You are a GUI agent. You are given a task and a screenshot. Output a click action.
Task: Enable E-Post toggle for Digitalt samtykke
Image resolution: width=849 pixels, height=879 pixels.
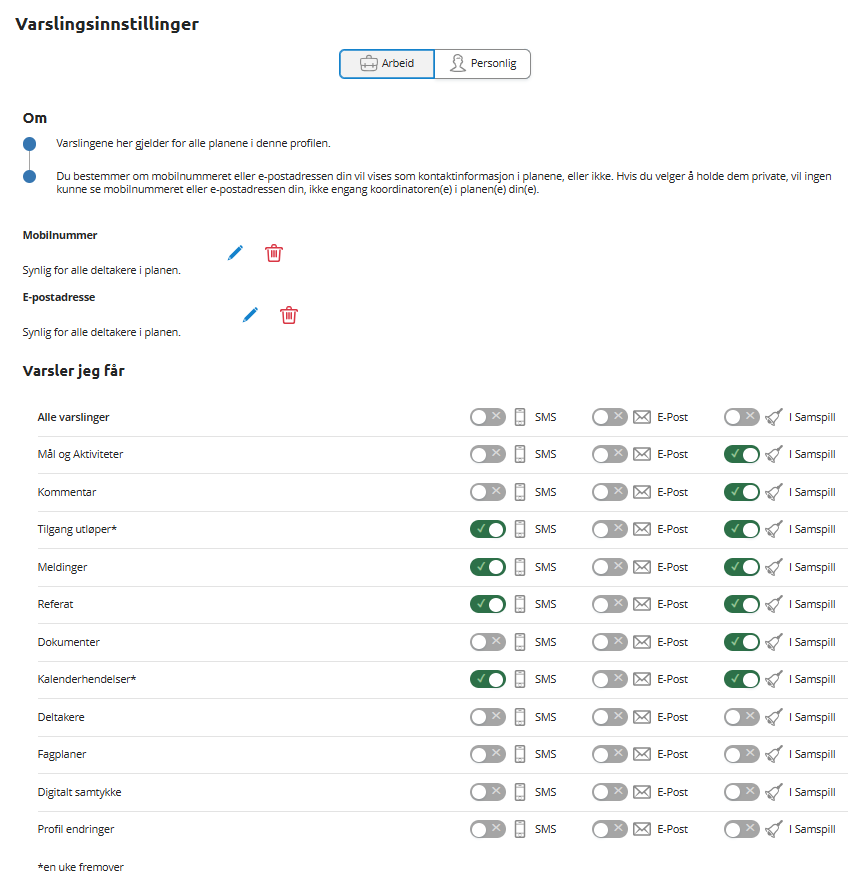pyautogui.click(x=610, y=792)
